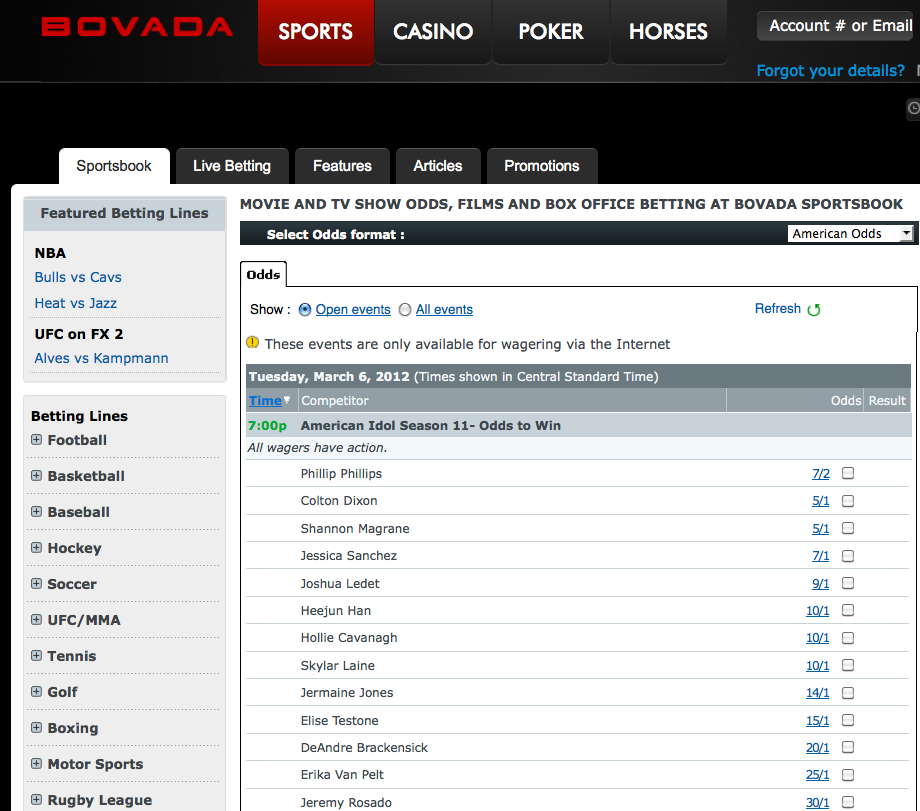This screenshot has width=920, height=811.
Task: Switch to the Sportsbook tab
Action: point(114,166)
